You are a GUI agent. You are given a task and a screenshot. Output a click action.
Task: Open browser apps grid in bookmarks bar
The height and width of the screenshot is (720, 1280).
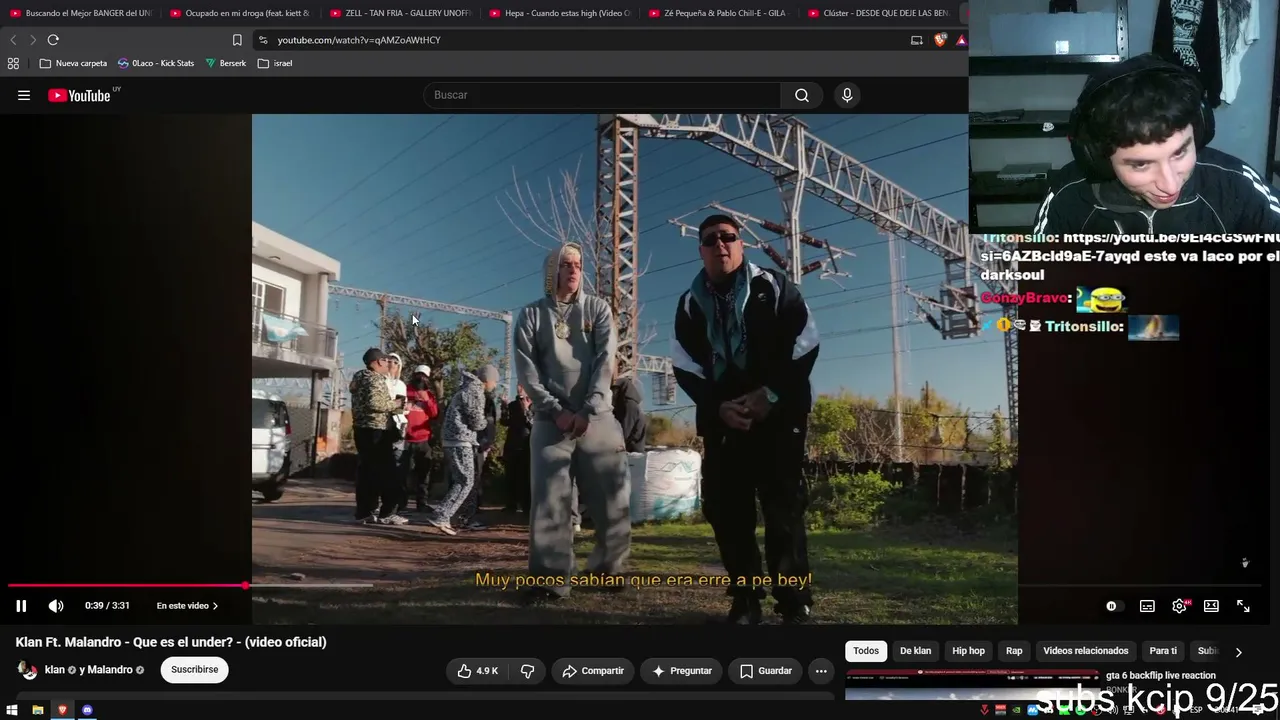coord(13,63)
